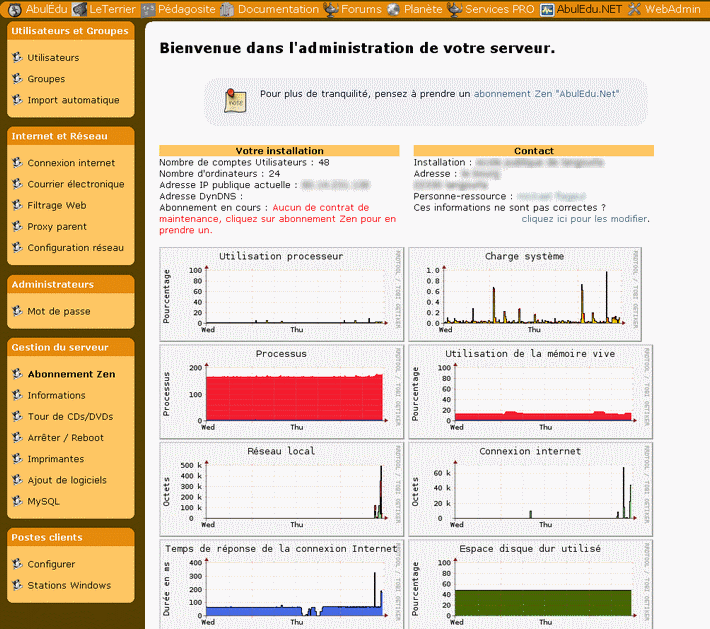This screenshot has height=629, width=710.
Task: Click the icon beside Filtrage Web
Action: [x=17, y=205]
